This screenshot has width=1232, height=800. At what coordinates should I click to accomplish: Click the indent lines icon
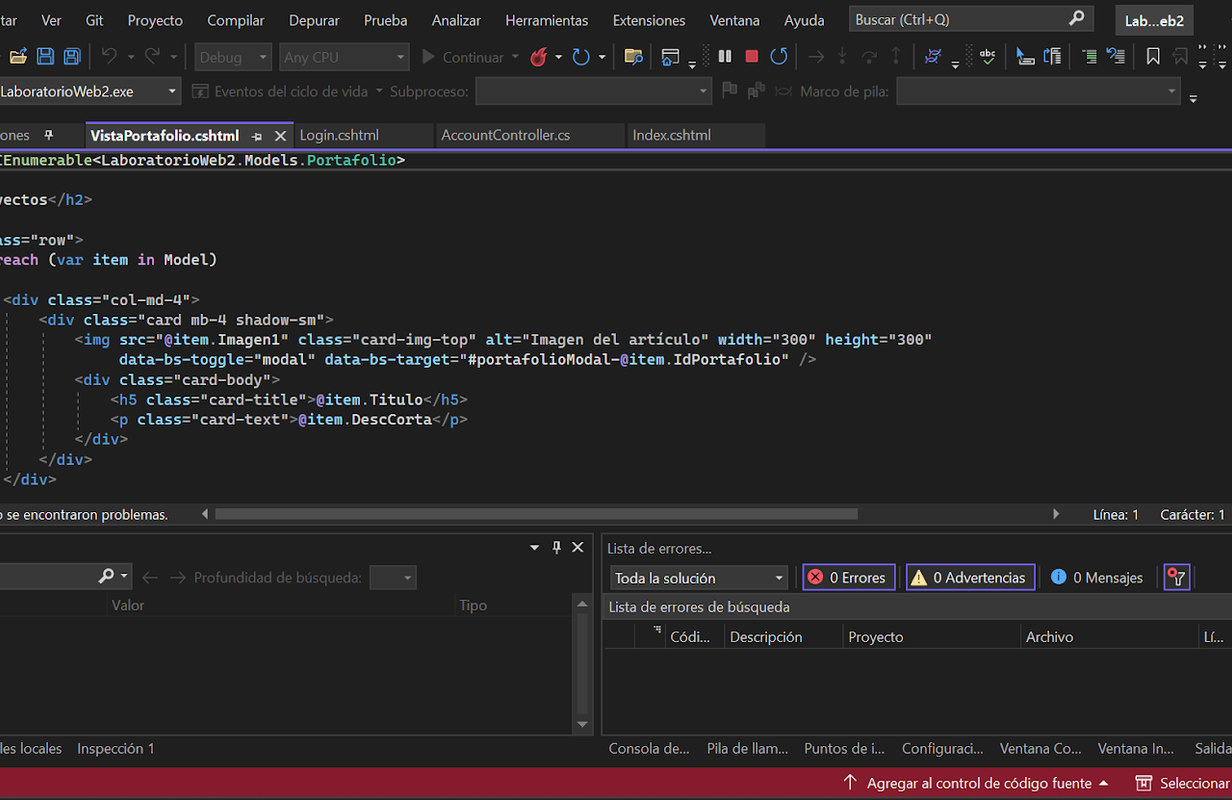point(1089,57)
